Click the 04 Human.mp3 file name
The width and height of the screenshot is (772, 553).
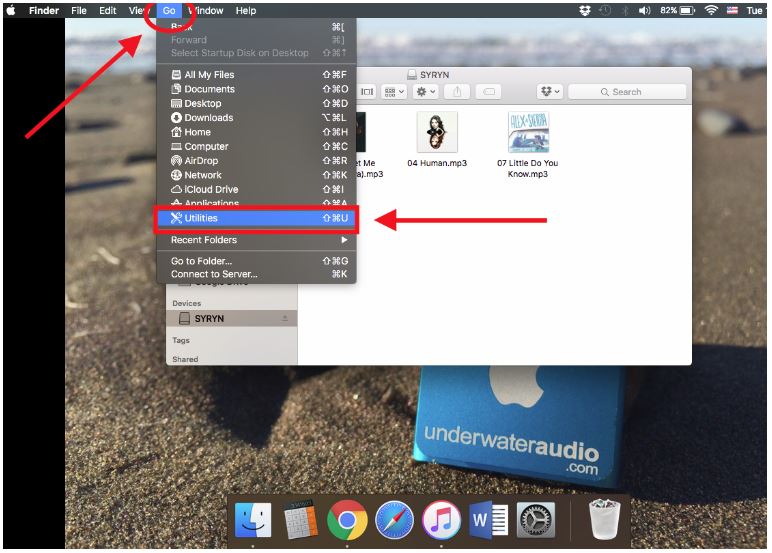point(437,163)
